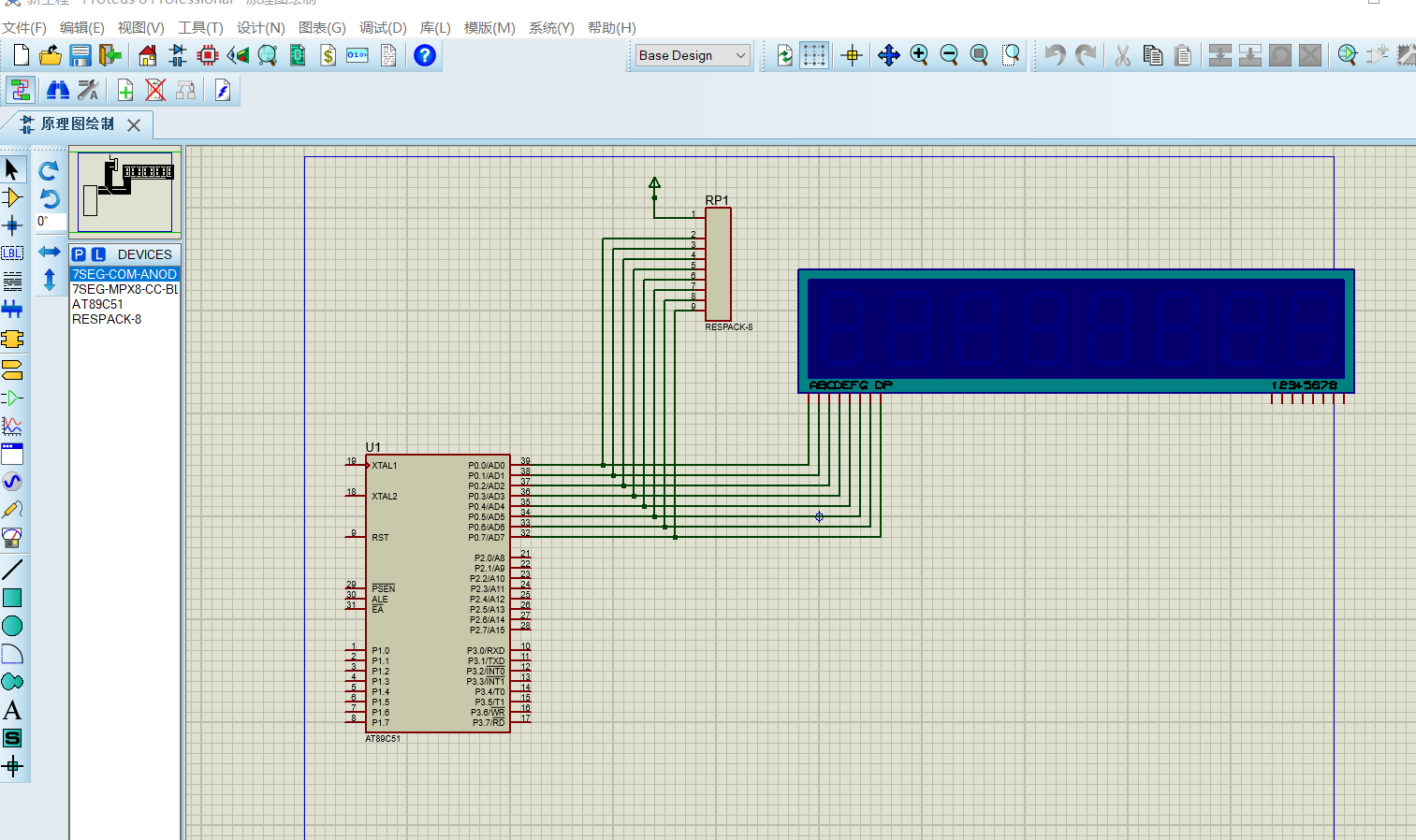Zoom to view entire sheet icon
The height and width of the screenshot is (840, 1416).
tap(979, 55)
